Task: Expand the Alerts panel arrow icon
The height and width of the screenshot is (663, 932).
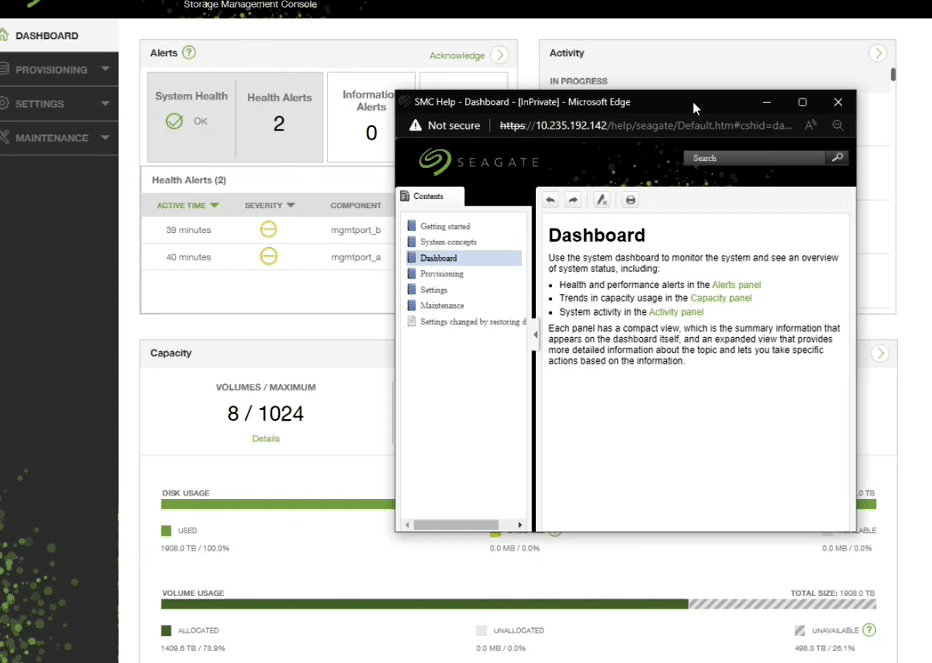Action: (500, 55)
